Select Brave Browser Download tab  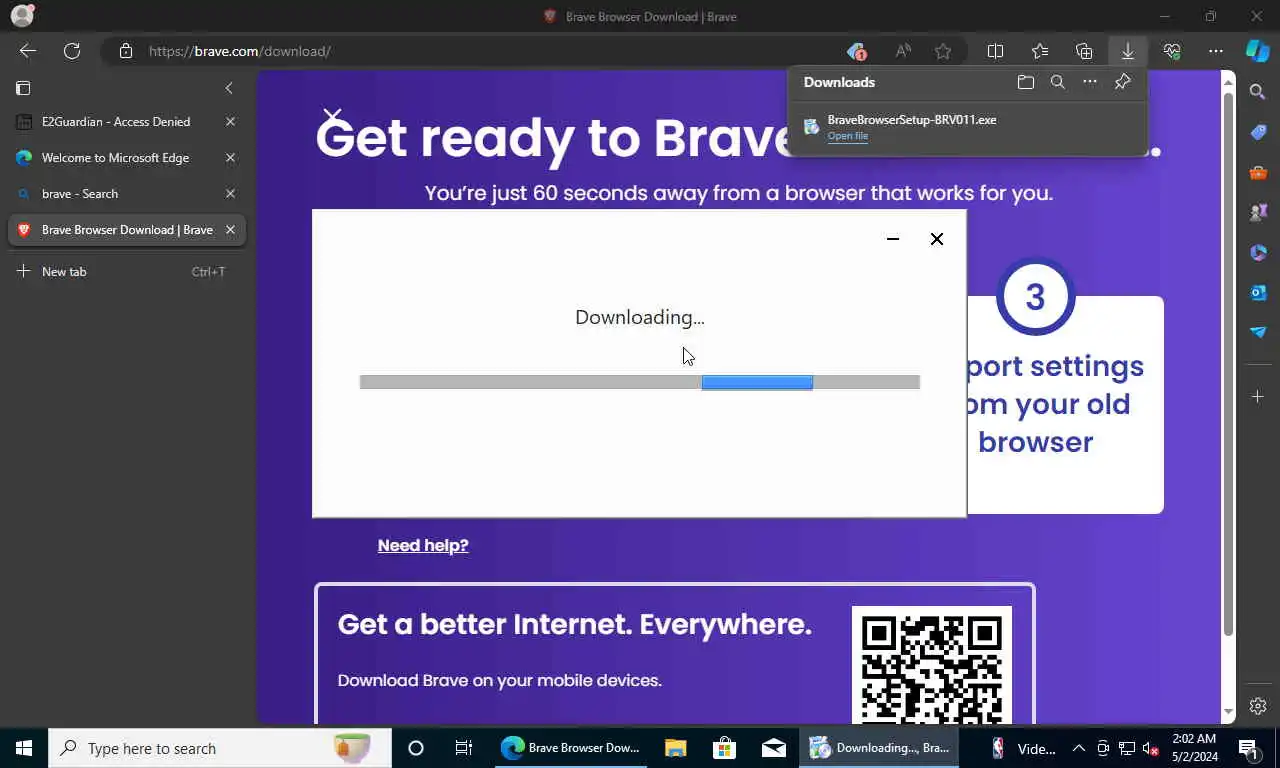point(126,230)
